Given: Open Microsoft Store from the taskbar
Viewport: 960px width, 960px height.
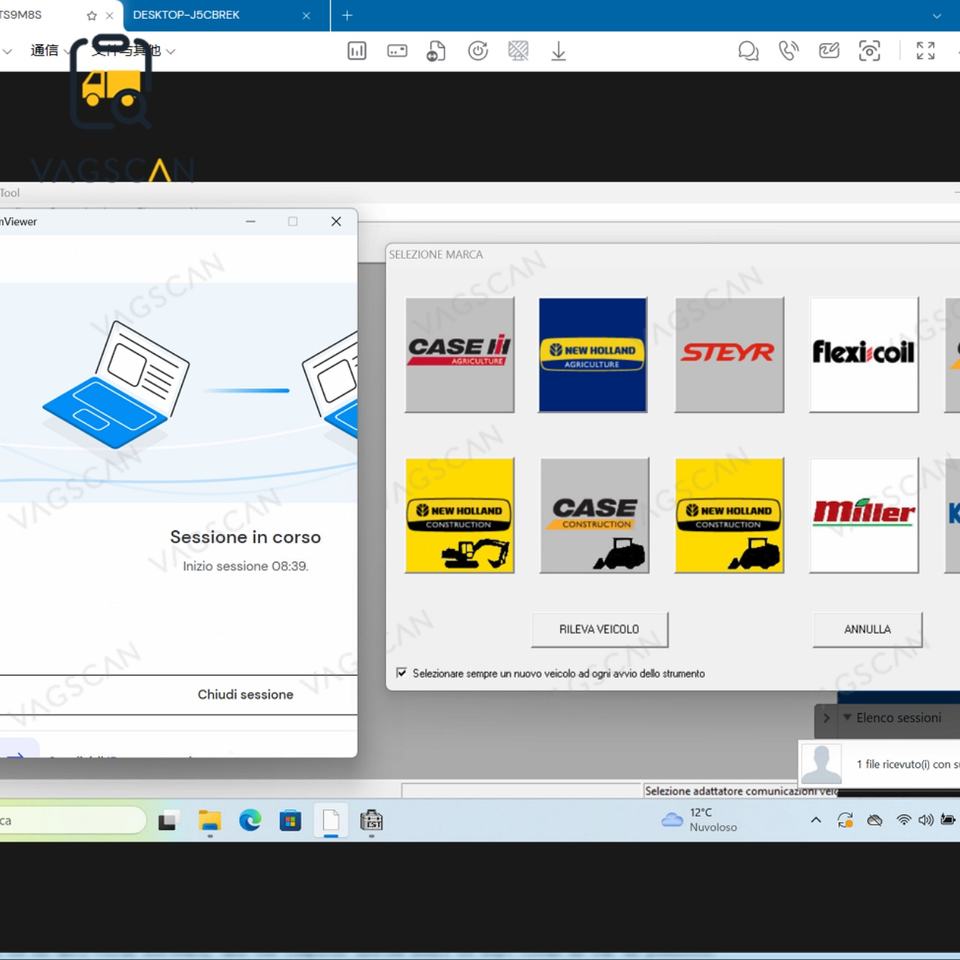Looking at the screenshot, I should tap(290, 820).
